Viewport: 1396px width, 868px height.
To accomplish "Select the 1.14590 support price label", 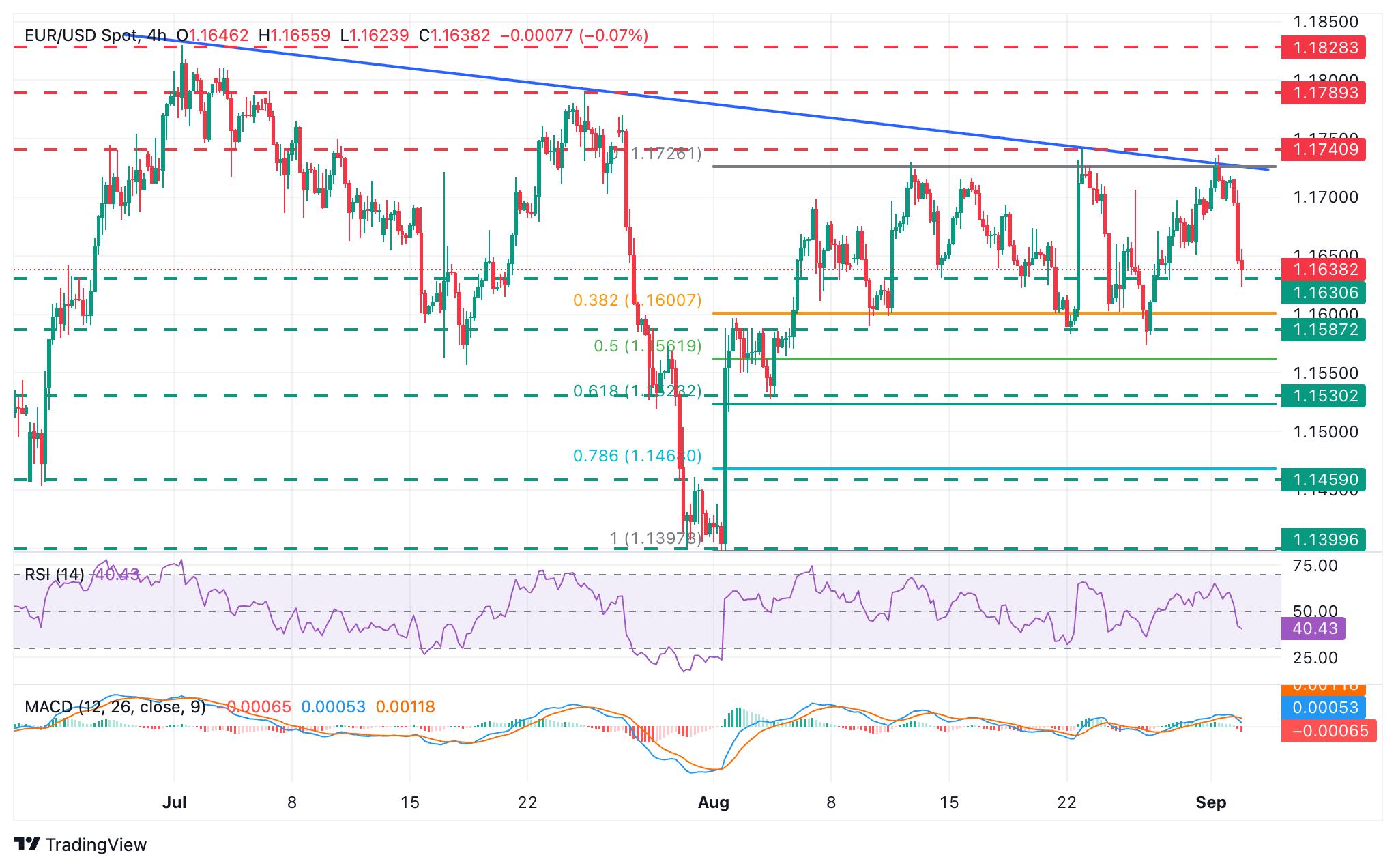I will coord(1323,480).
